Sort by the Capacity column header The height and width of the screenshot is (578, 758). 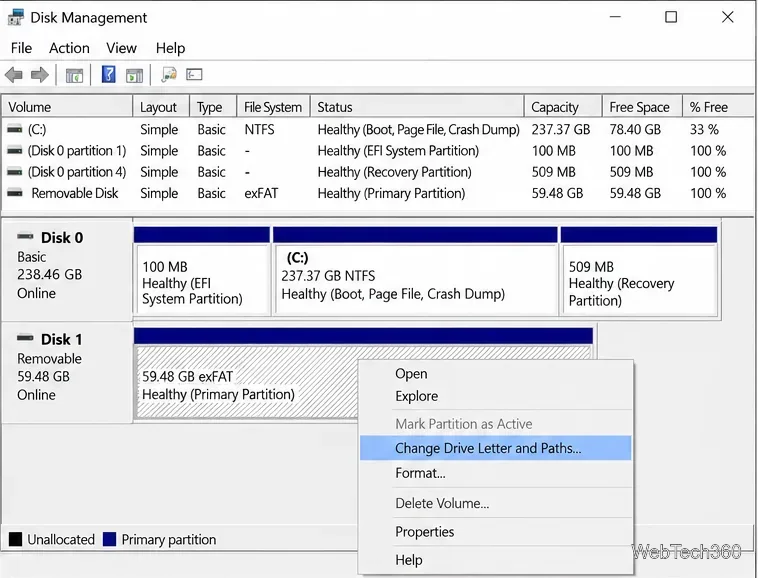[x=563, y=107]
